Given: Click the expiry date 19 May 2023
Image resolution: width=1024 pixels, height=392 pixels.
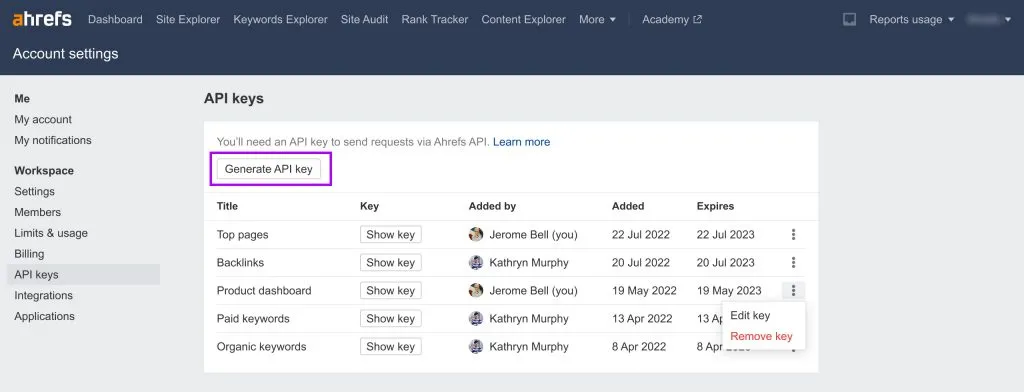Looking at the screenshot, I should [729, 291].
